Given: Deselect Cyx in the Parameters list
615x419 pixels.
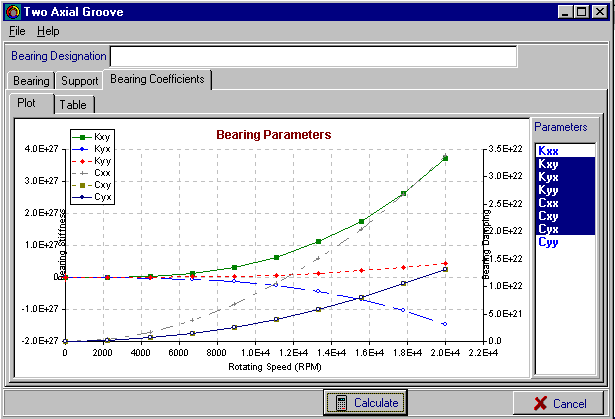Looking at the screenshot, I should (x=549, y=228).
